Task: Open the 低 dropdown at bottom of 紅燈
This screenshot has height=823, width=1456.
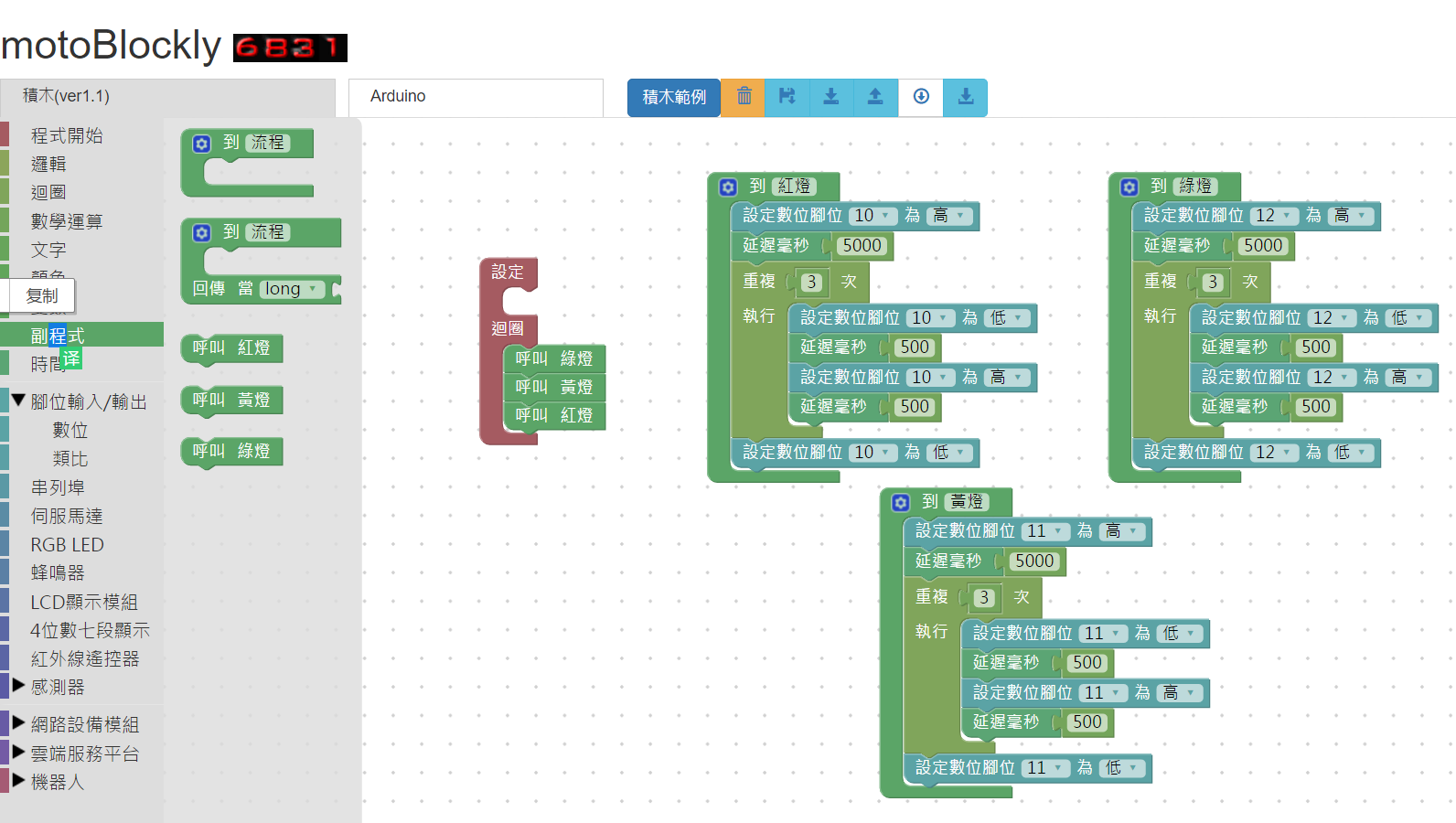Action: (x=950, y=453)
